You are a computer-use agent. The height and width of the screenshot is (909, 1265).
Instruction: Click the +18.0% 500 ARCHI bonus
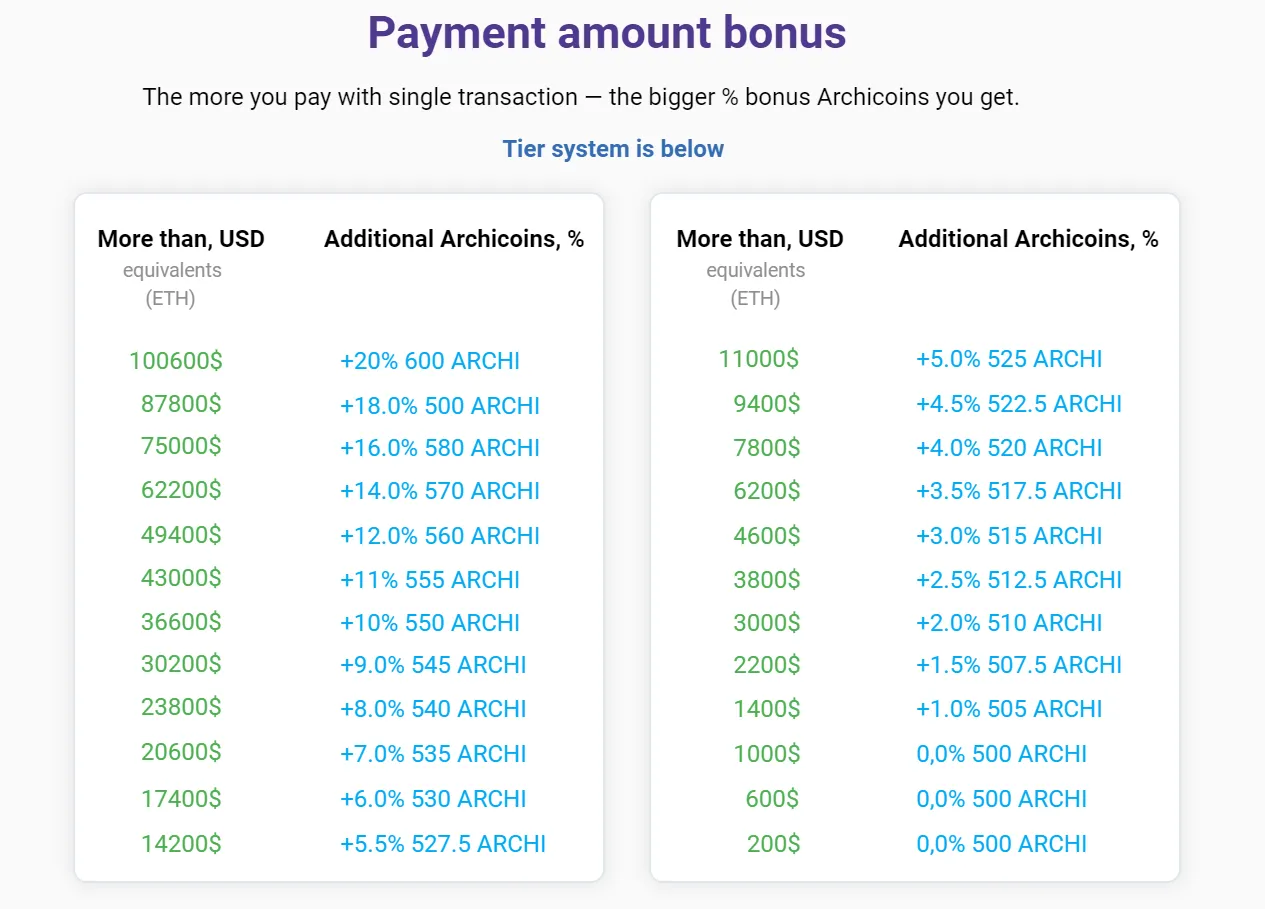[x=440, y=405]
